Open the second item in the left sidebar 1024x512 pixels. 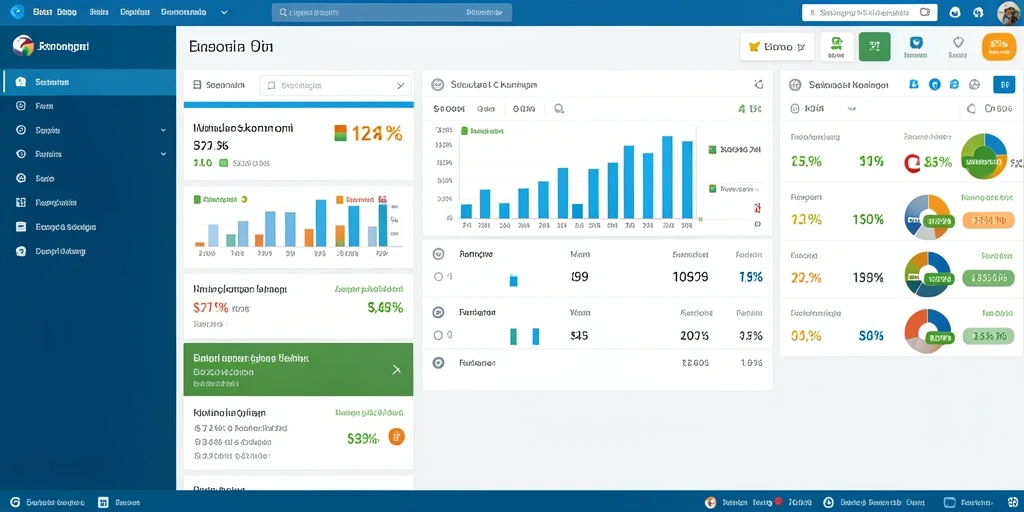[x=88, y=106]
